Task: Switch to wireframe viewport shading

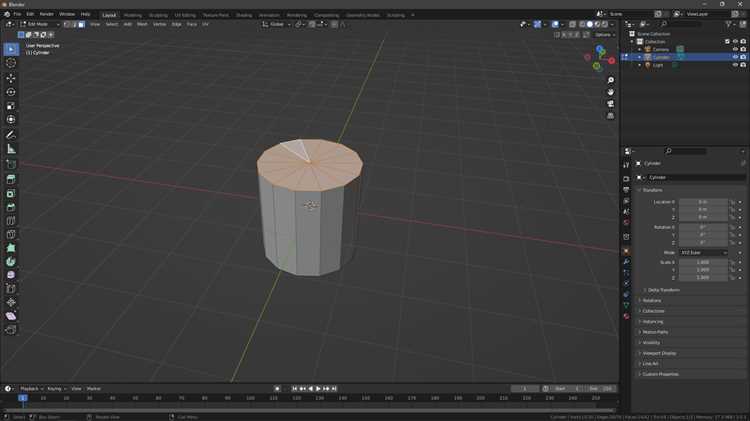Action: 582,24
